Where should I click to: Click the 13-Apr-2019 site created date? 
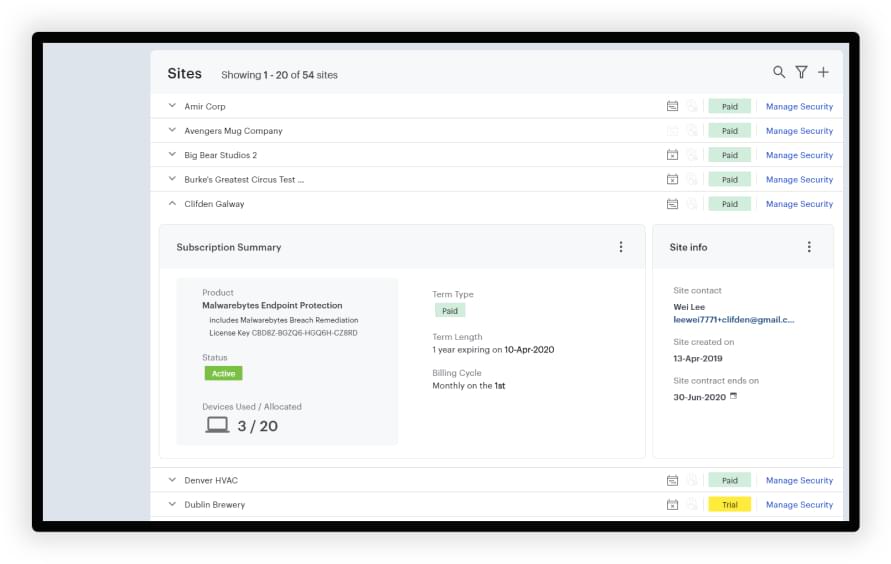(x=697, y=358)
